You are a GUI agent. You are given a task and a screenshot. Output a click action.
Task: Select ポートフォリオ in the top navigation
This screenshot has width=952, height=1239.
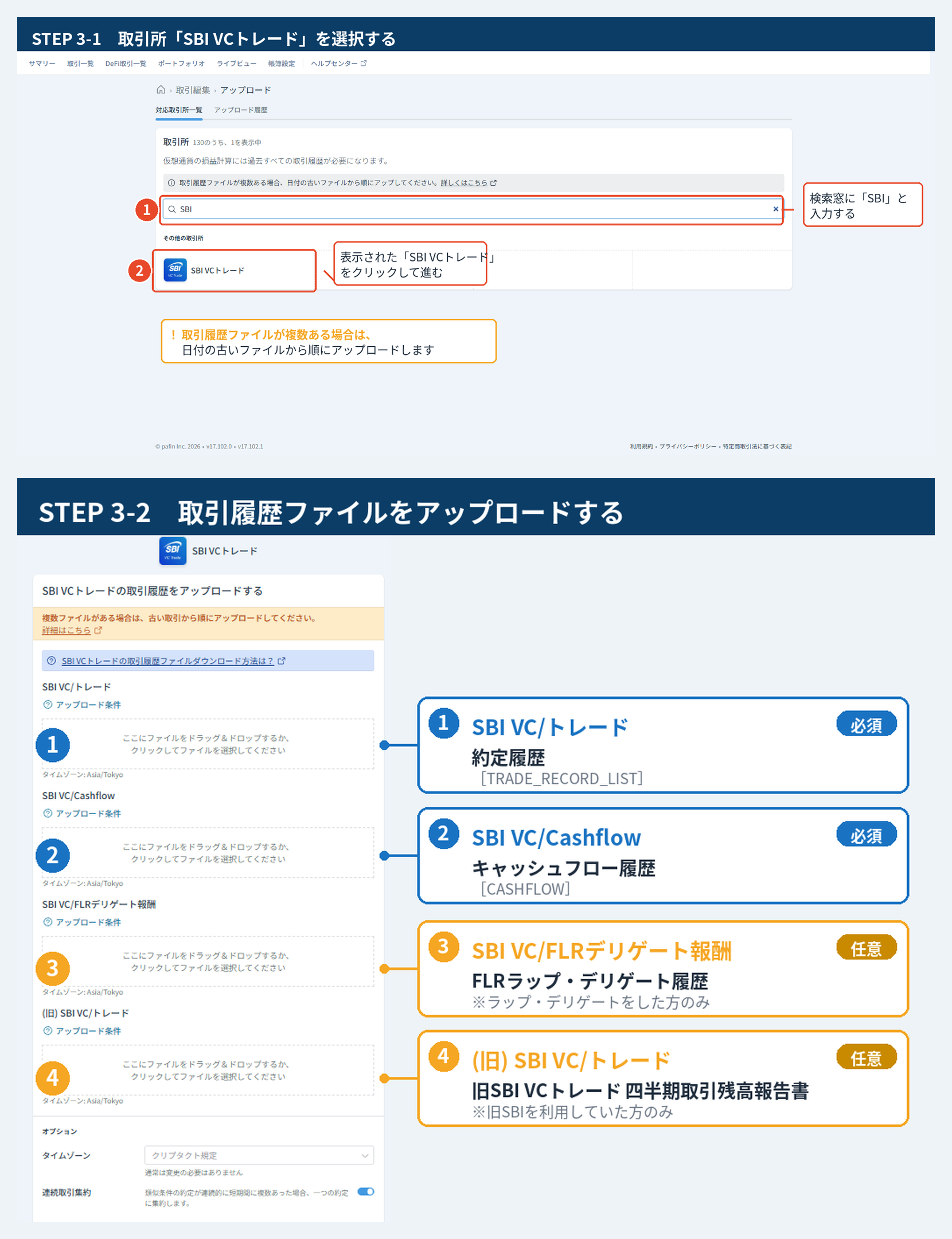click(x=181, y=64)
